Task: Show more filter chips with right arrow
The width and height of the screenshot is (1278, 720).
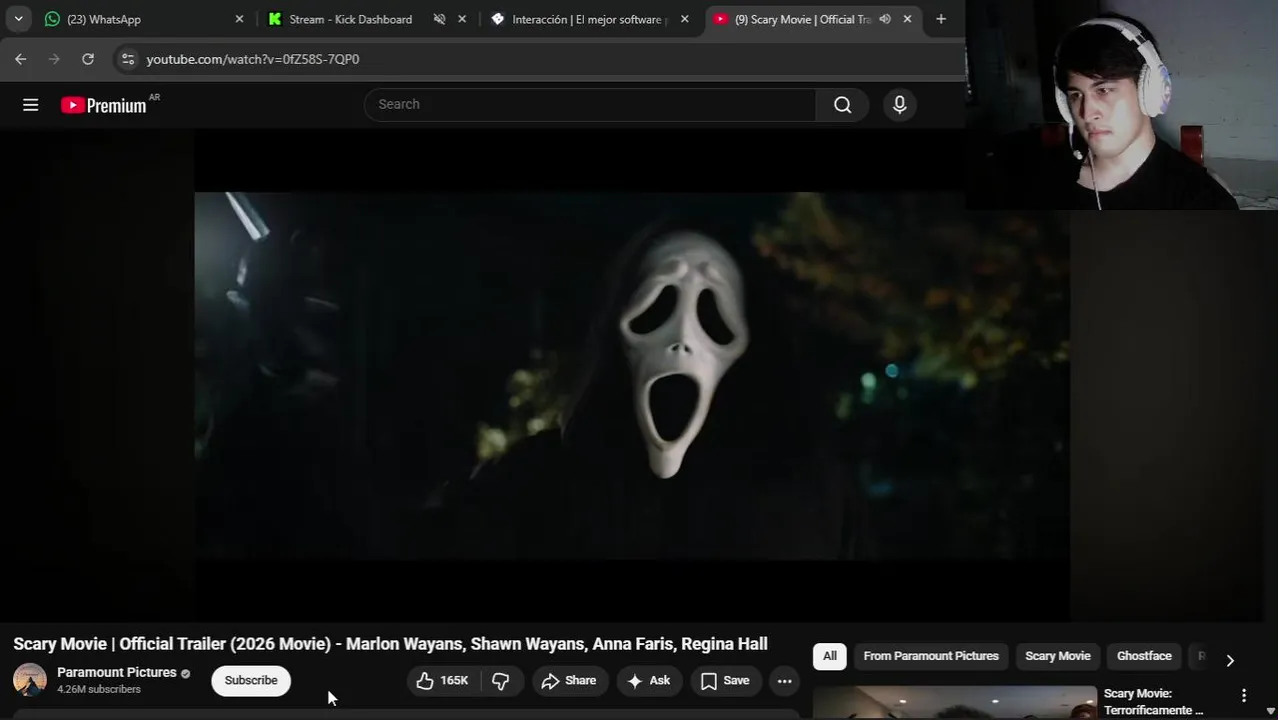Action: (x=1230, y=660)
